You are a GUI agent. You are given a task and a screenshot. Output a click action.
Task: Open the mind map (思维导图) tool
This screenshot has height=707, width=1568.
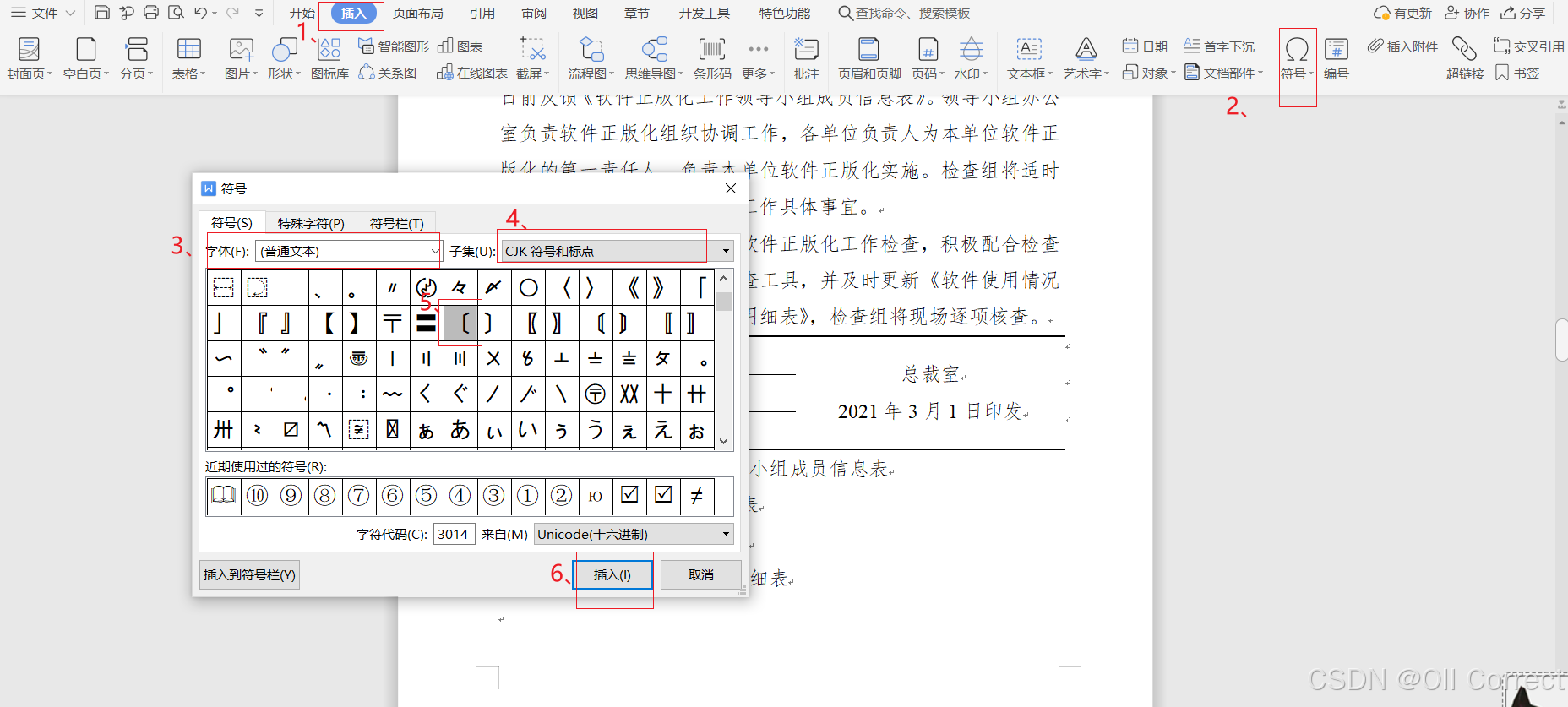click(x=654, y=58)
